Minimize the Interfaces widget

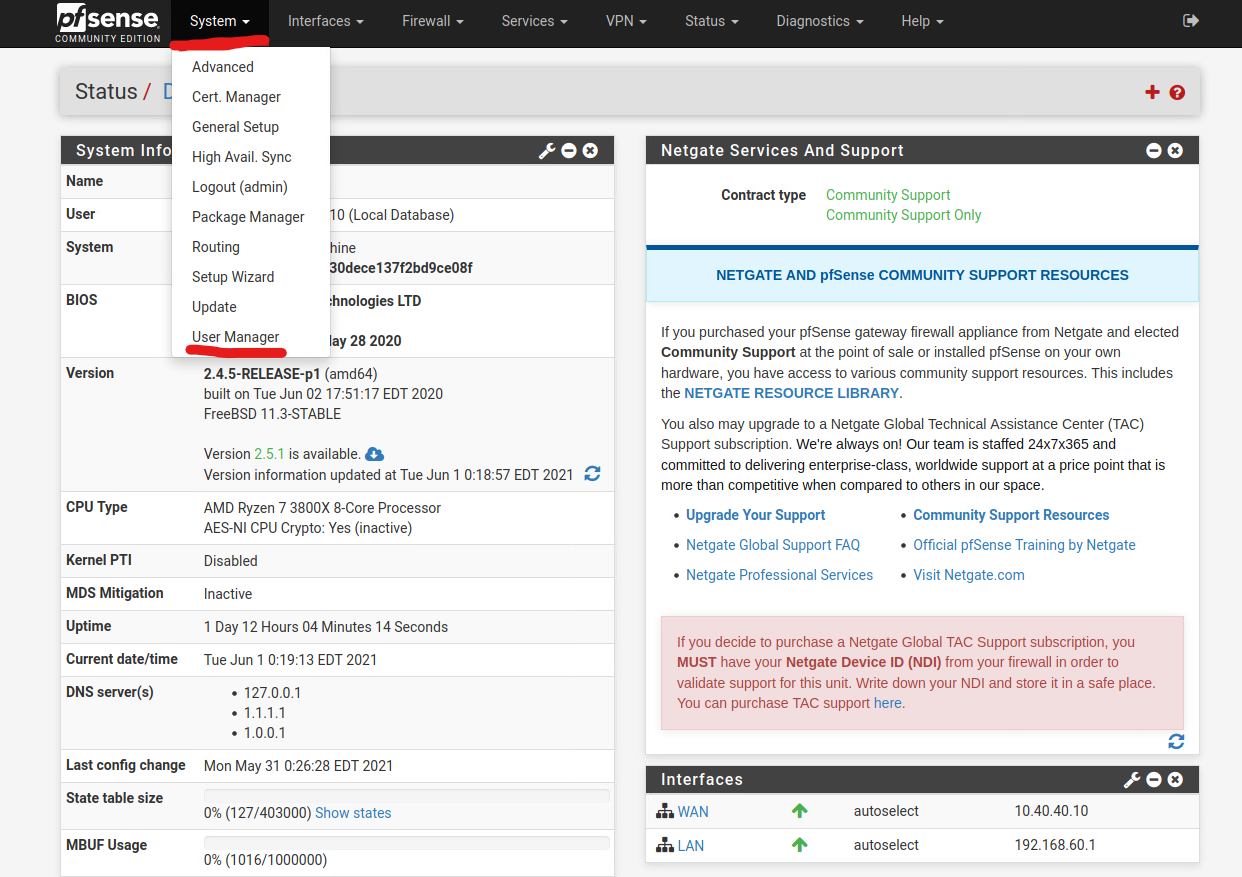pos(1154,779)
